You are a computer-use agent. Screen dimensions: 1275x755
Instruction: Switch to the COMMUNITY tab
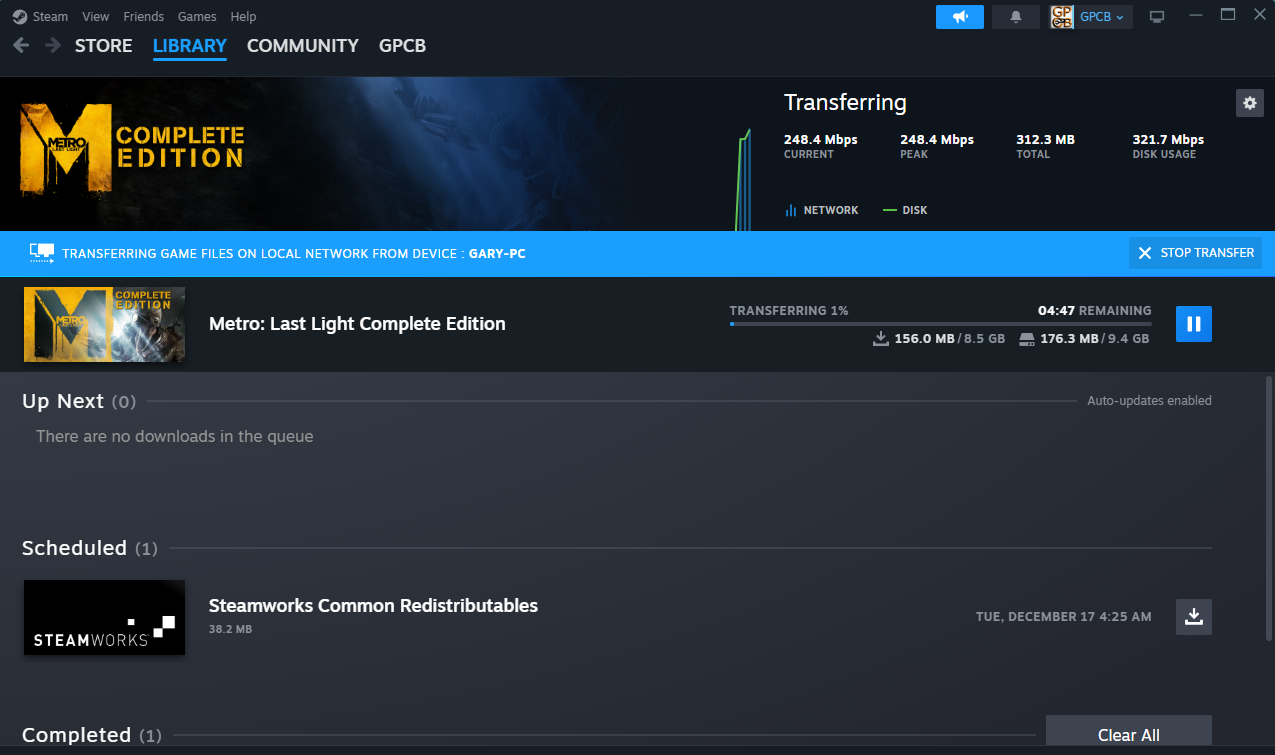click(302, 45)
